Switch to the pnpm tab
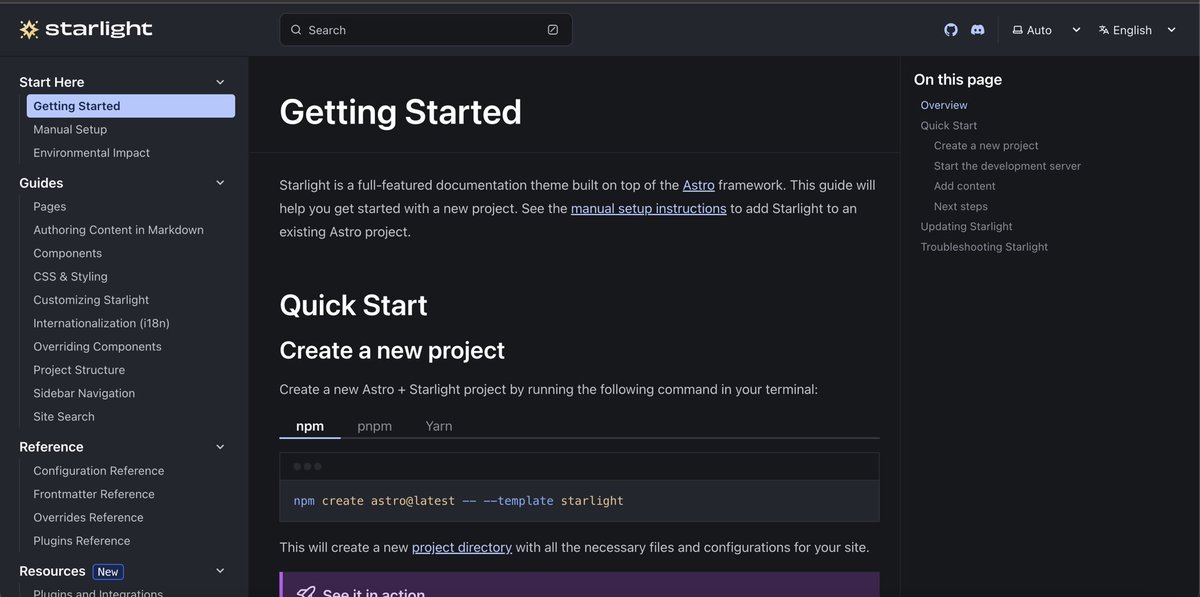The image size is (1200, 597). [375, 426]
